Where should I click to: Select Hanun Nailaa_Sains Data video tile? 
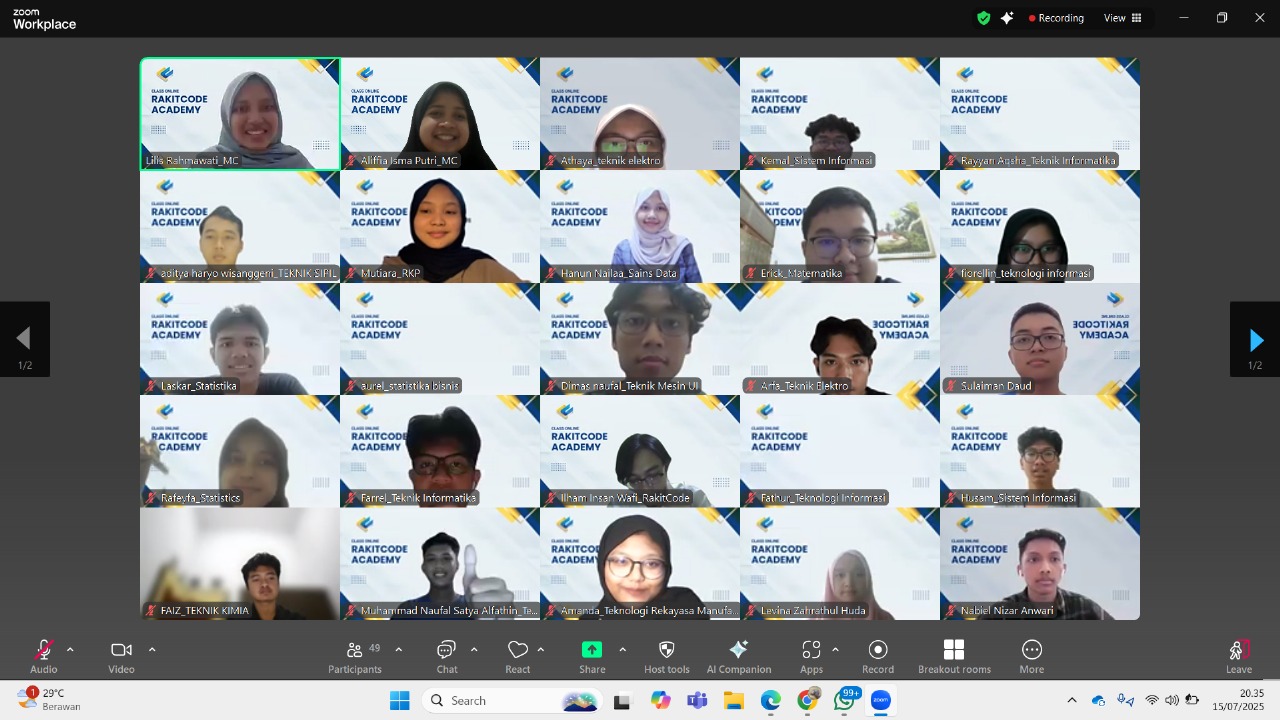pyautogui.click(x=640, y=226)
